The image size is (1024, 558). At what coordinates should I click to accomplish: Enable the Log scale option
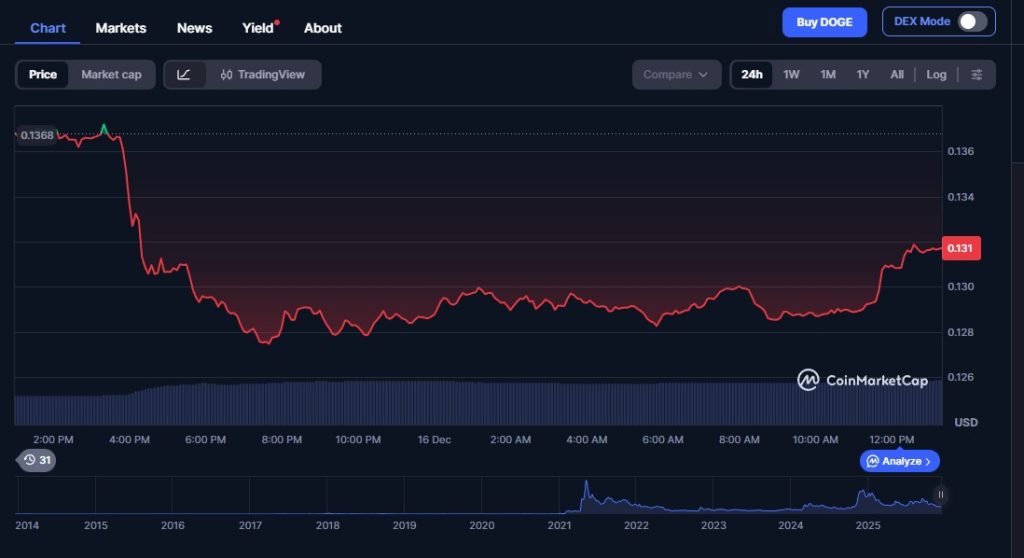click(936, 75)
